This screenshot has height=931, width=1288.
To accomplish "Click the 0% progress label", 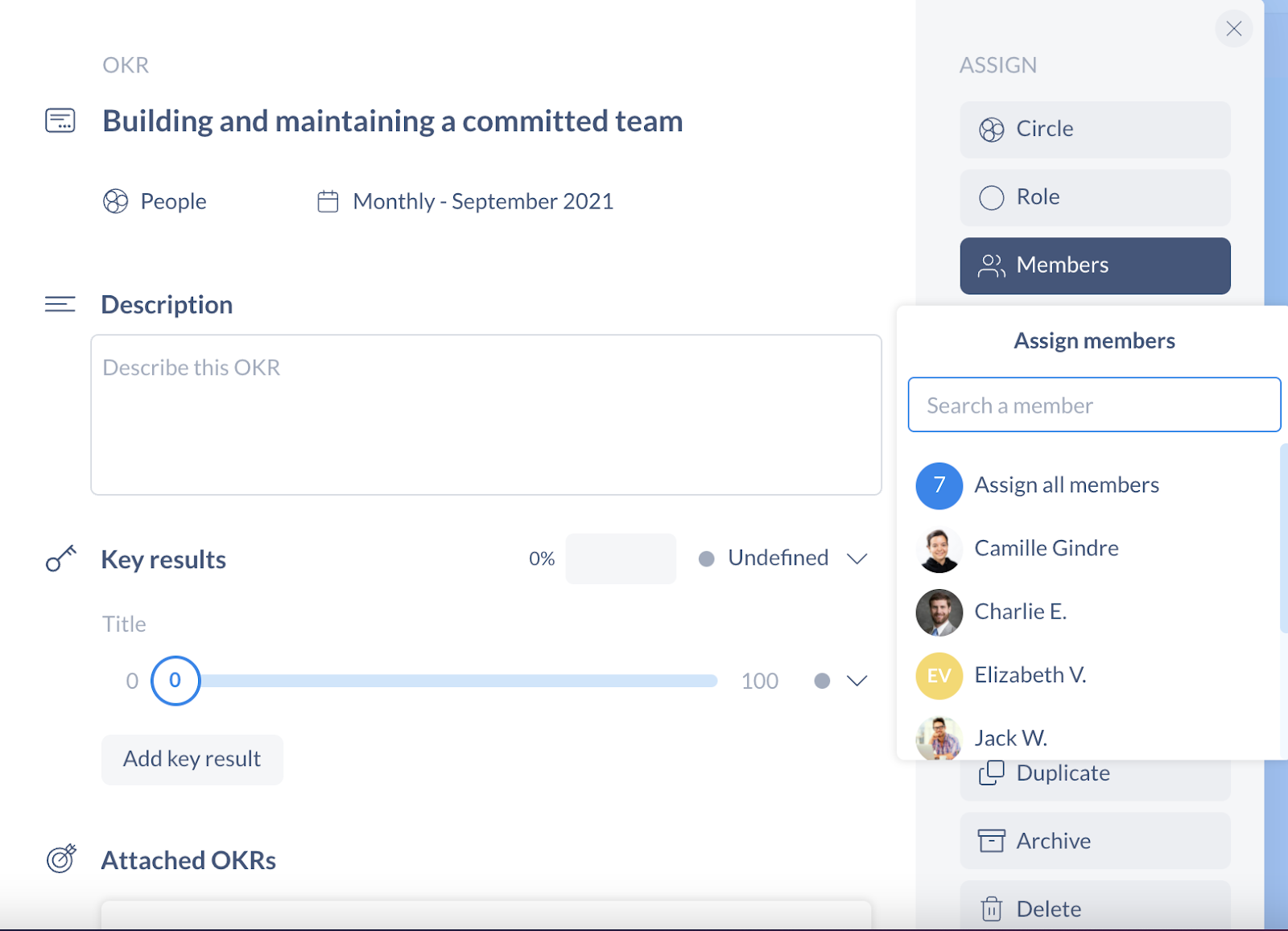I will pos(542,558).
